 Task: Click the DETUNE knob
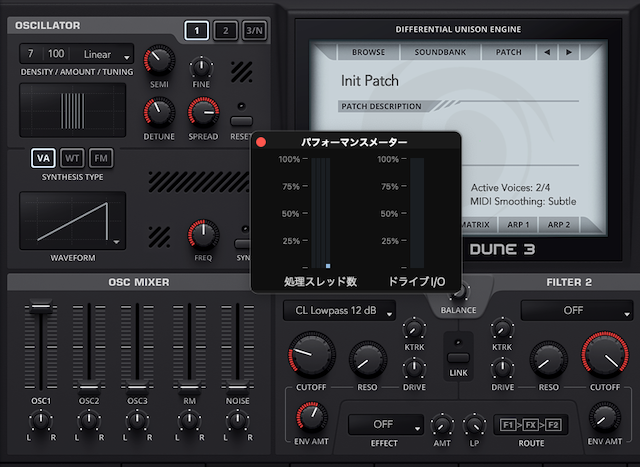[x=159, y=112]
